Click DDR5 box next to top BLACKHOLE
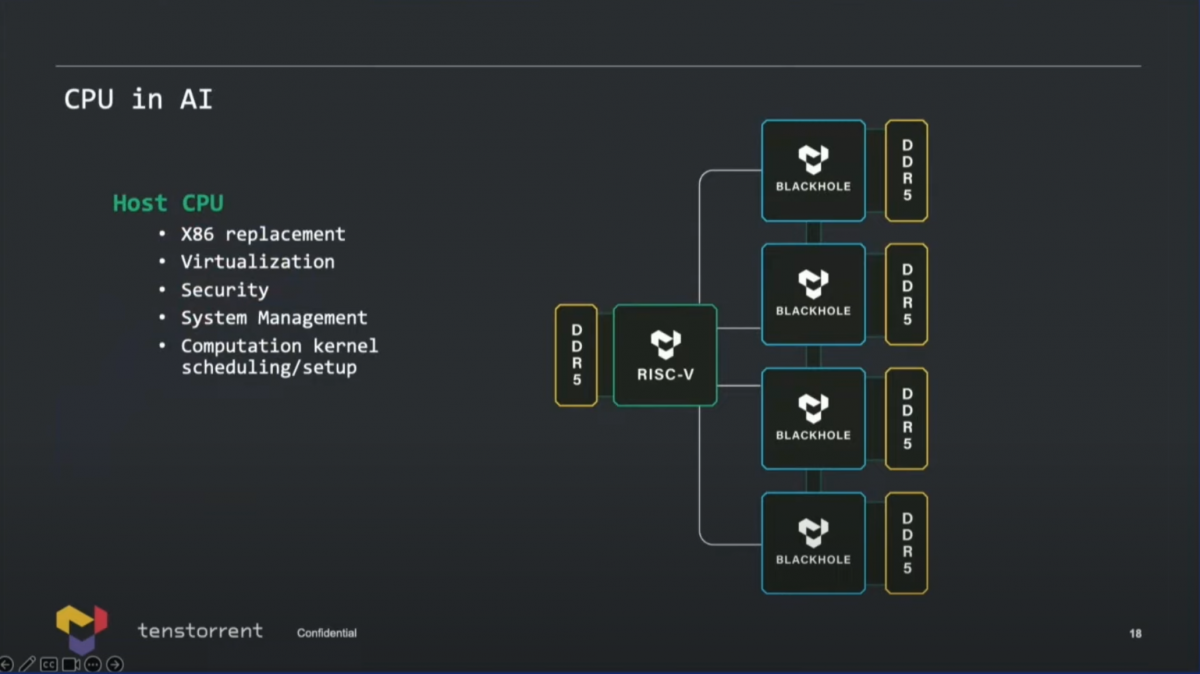Image resolution: width=1200 pixels, height=674 pixels. tap(907, 170)
